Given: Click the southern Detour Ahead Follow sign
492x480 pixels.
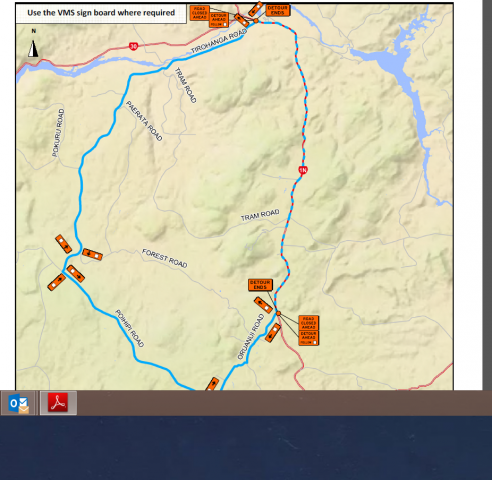Looking at the screenshot, I should tap(308, 338).
